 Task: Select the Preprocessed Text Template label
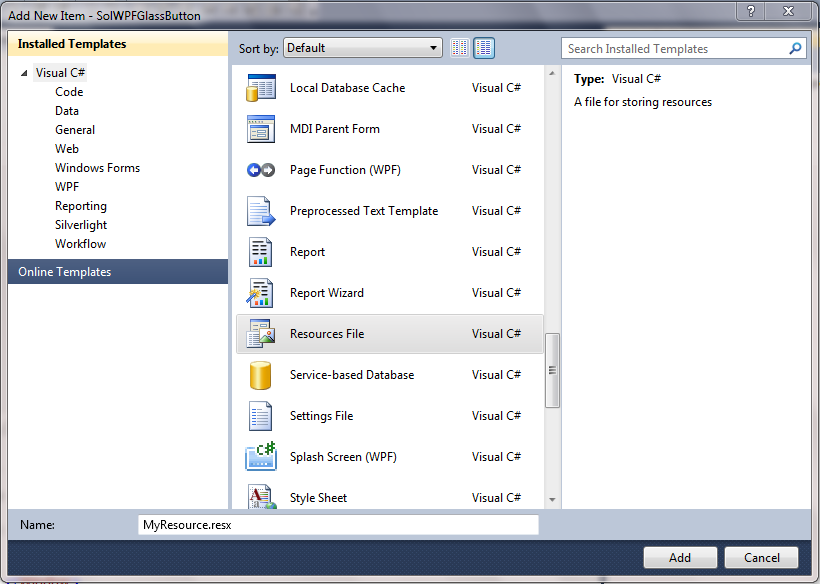tap(364, 211)
